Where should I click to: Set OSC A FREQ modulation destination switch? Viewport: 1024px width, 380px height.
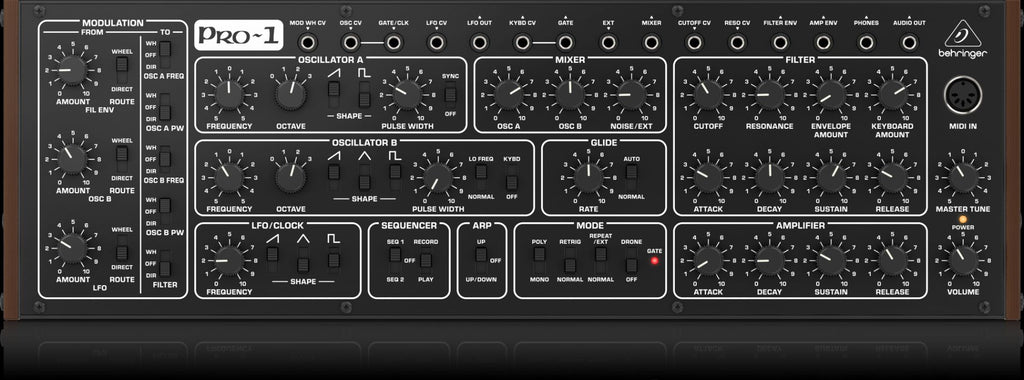pyautogui.click(x=165, y=55)
